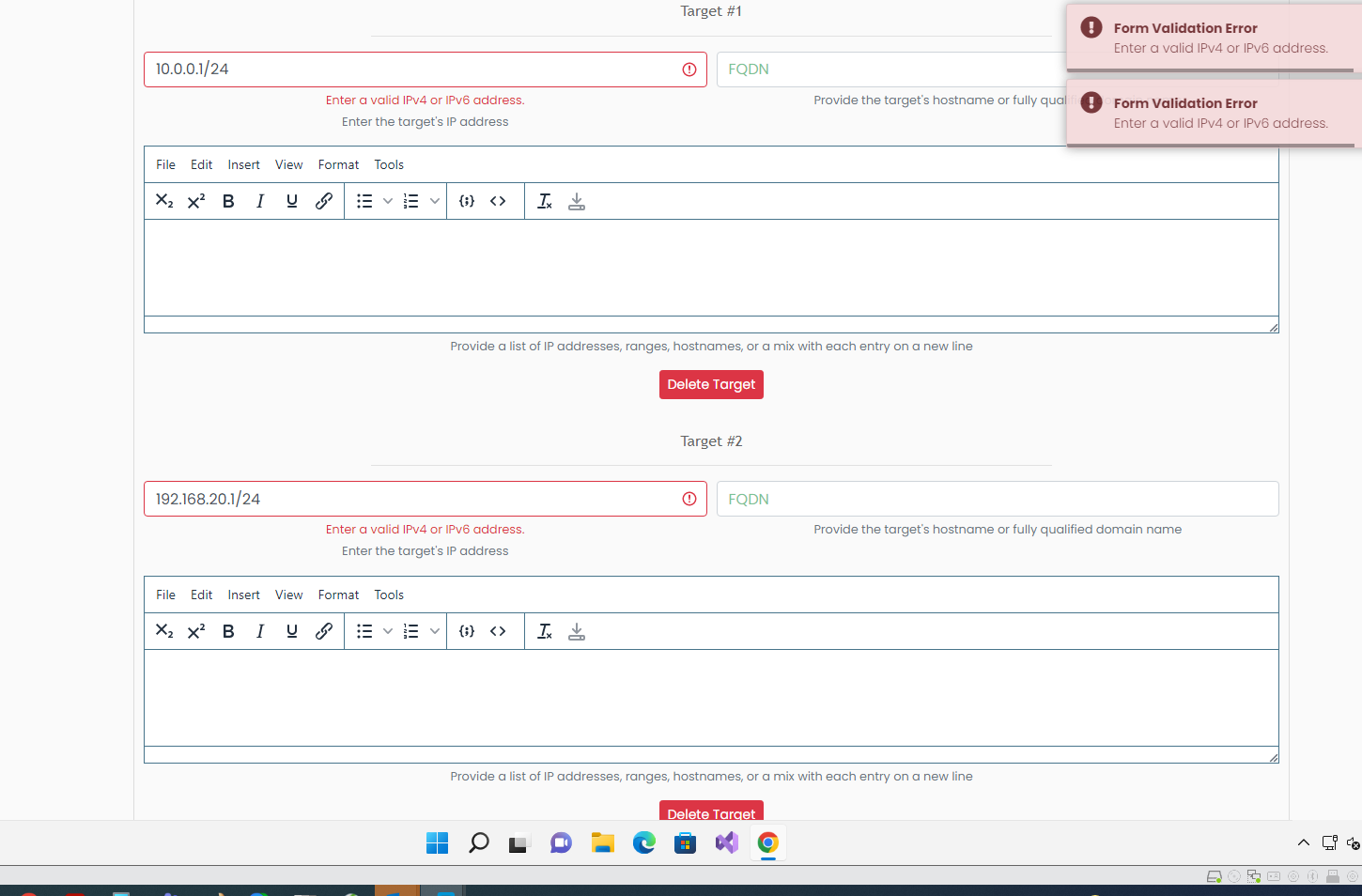Screen dimensions: 1362x896
Task: Click Delete Target under Target #1
Action: pos(711,384)
